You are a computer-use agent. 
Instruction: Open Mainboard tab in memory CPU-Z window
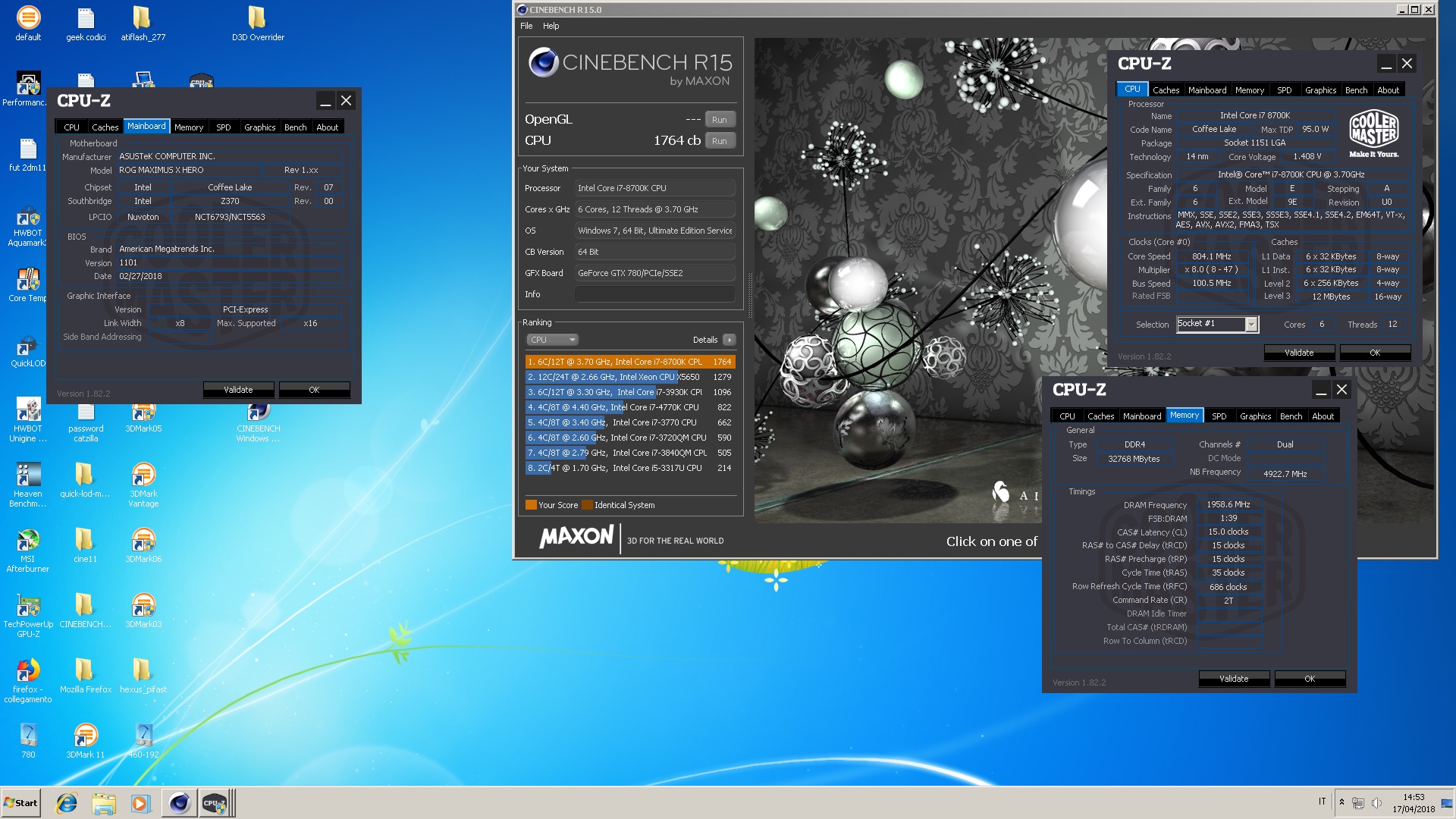(1141, 416)
